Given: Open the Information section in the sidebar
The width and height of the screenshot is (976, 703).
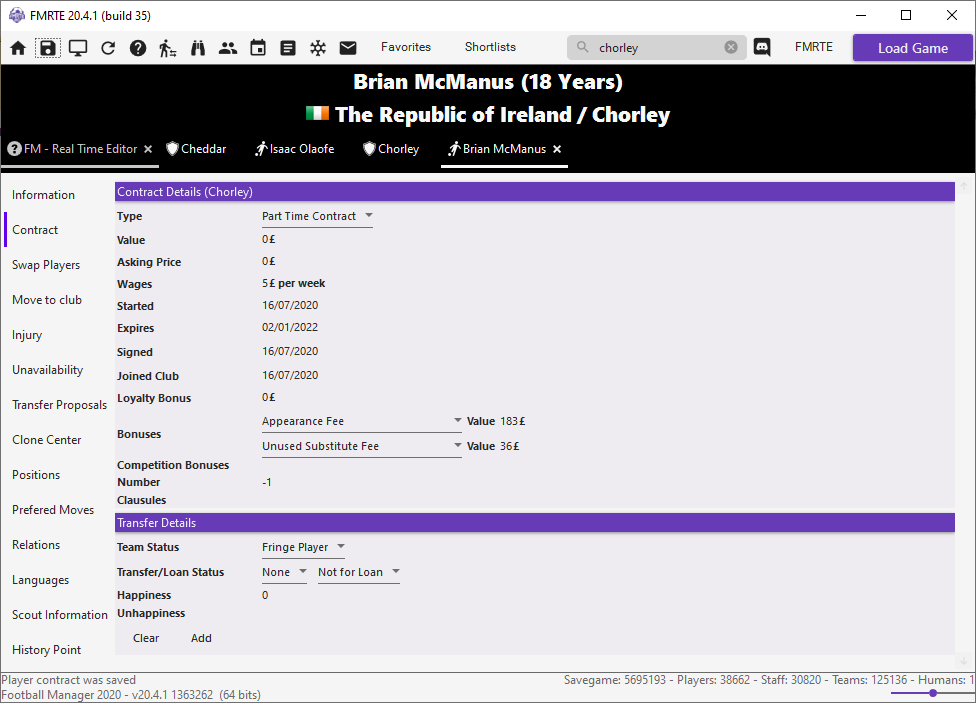Looking at the screenshot, I should click(44, 195).
